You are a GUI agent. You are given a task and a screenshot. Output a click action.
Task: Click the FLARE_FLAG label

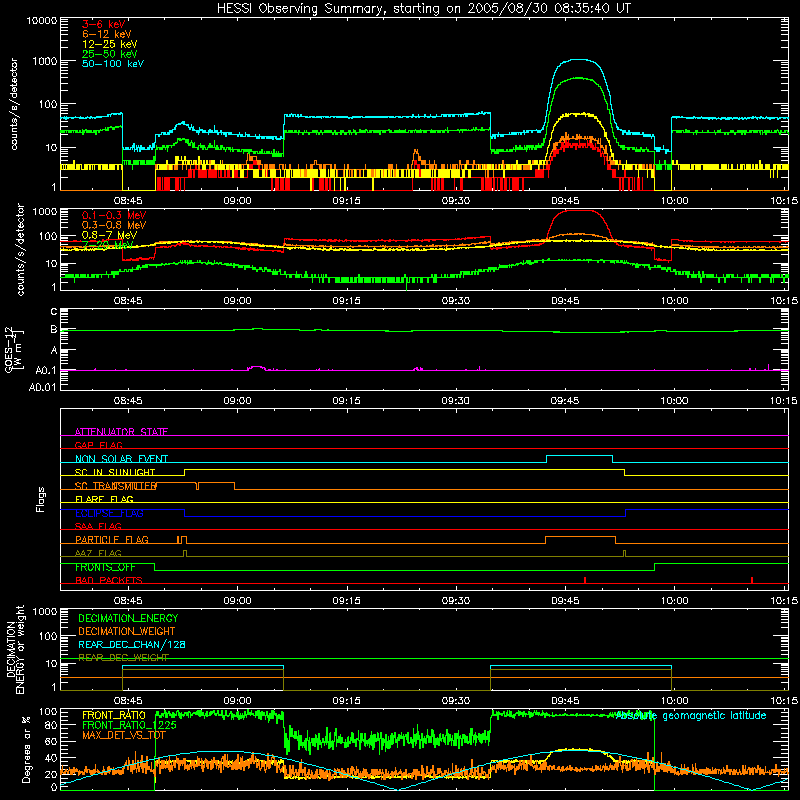[104, 499]
